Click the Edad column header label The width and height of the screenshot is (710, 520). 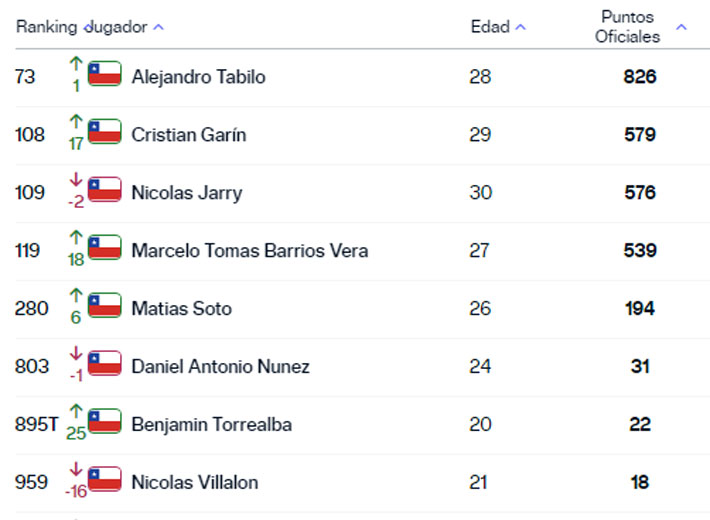click(x=490, y=27)
